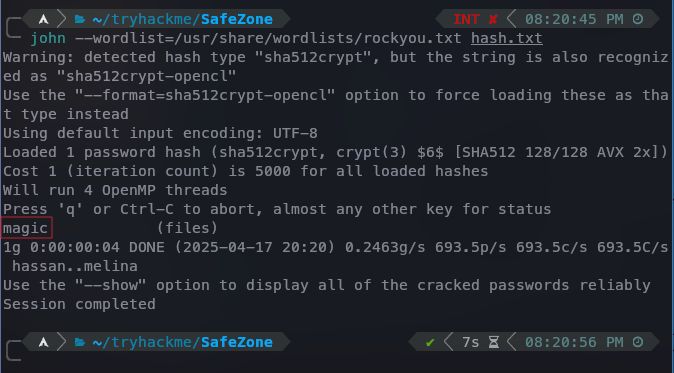Click the SafeZone directory in top prompt
This screenshot has height=373, width=674.
coord(237,19)
